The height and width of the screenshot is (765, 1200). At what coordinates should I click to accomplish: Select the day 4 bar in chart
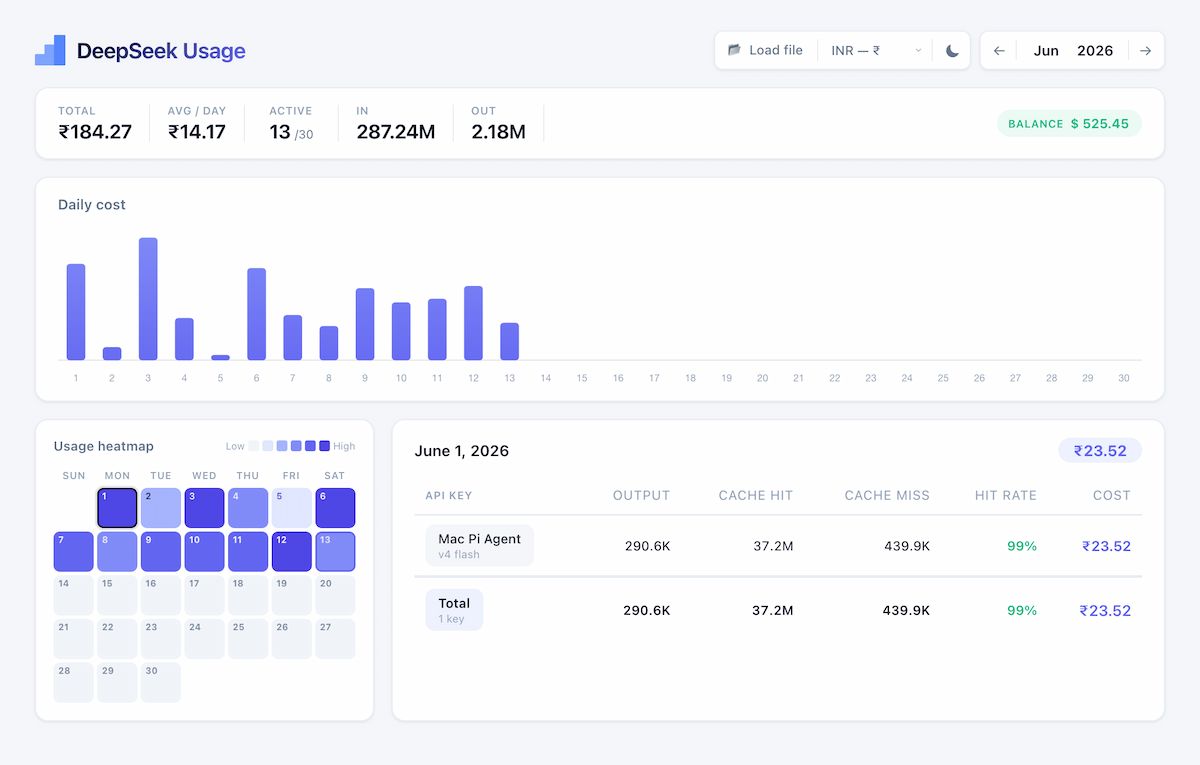pyautogui.click(x=184, y=339)
